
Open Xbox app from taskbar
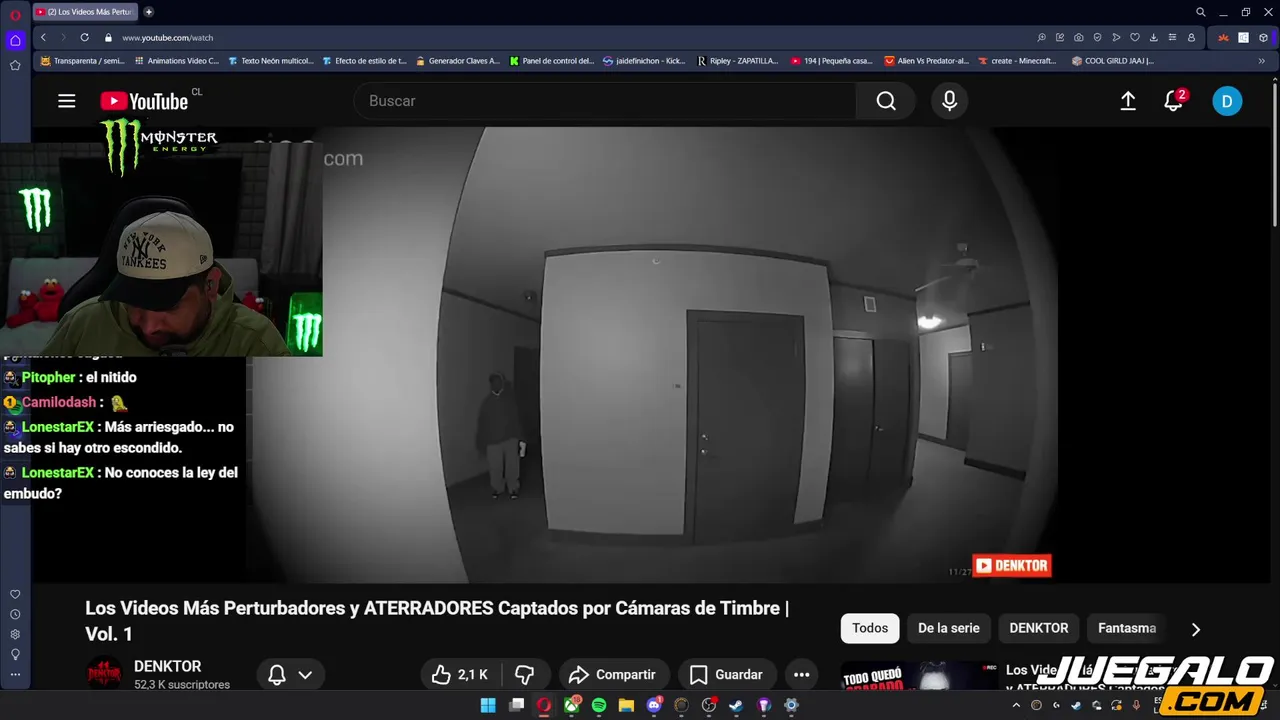[571, 705]
